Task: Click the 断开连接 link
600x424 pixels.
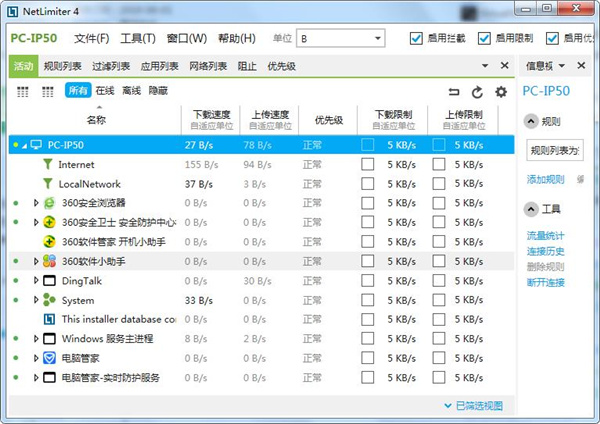Action: point(545,283)
